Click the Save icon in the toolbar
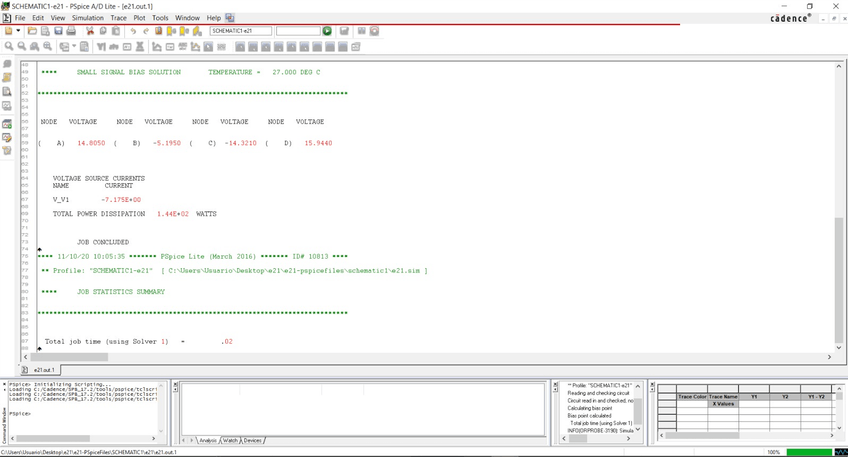This screenshot has width=848, height=457. click(59, 31)
